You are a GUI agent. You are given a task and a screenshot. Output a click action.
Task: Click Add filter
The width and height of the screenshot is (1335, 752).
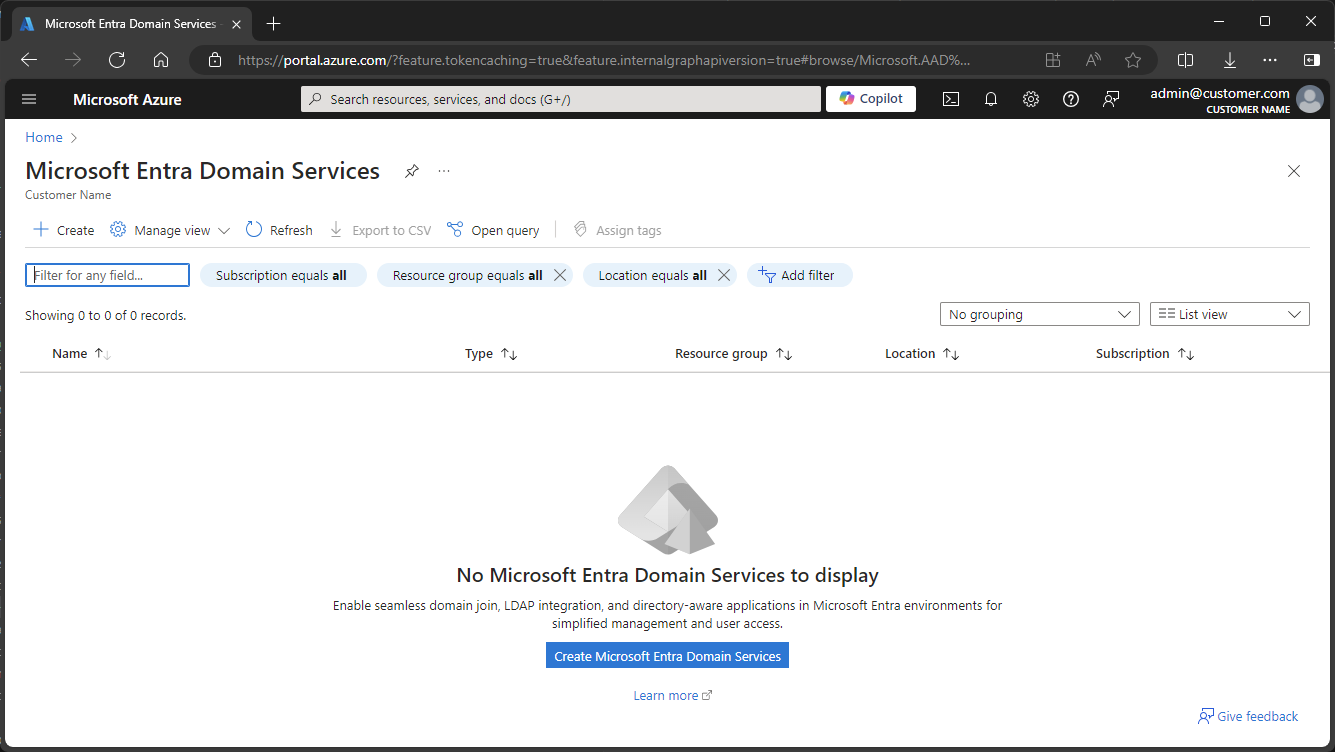coord(799,275)
